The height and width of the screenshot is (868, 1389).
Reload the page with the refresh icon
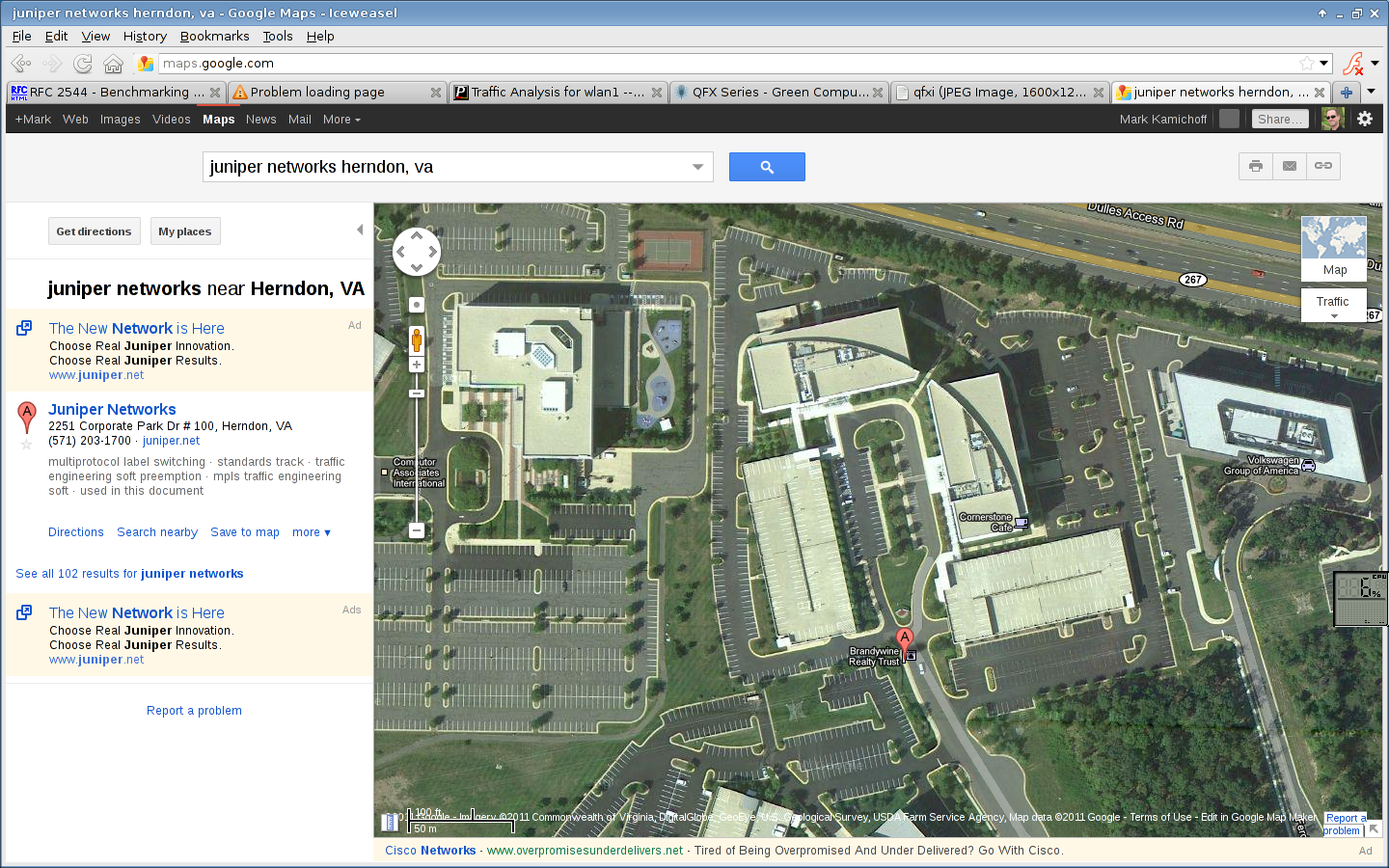click(83, 64)
